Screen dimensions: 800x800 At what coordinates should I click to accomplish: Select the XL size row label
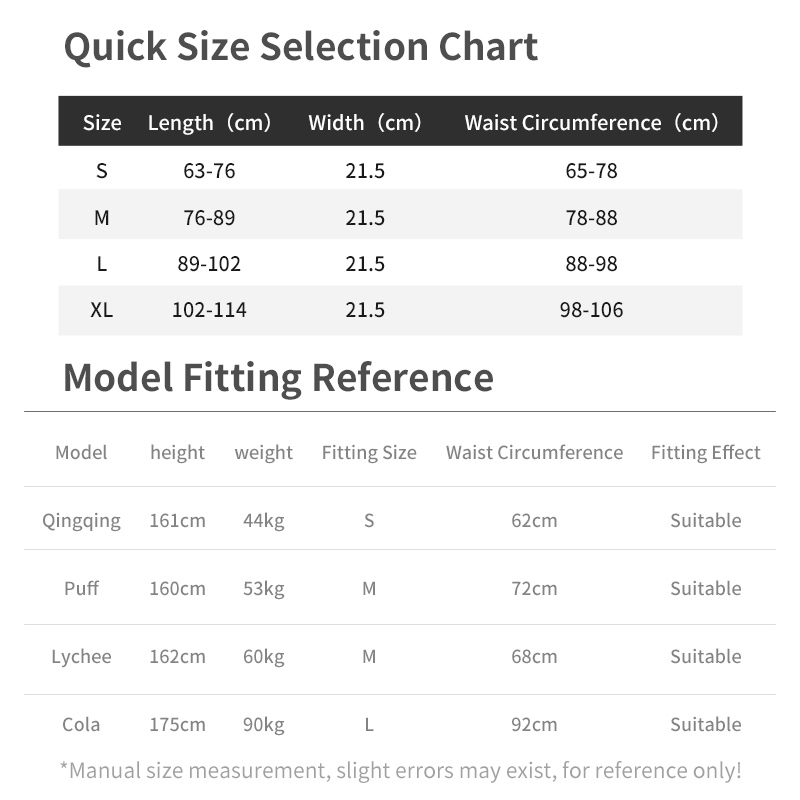tap(102, 310)
